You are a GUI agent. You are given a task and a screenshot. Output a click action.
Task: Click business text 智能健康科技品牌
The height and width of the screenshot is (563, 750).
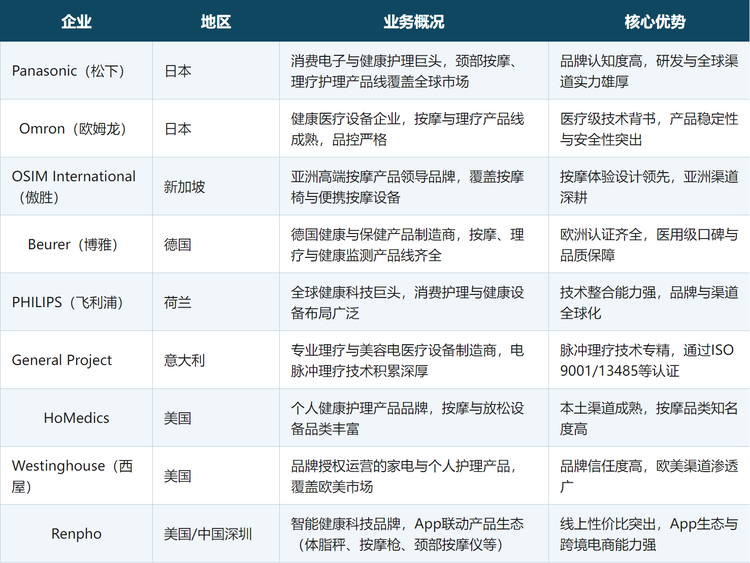345,524
